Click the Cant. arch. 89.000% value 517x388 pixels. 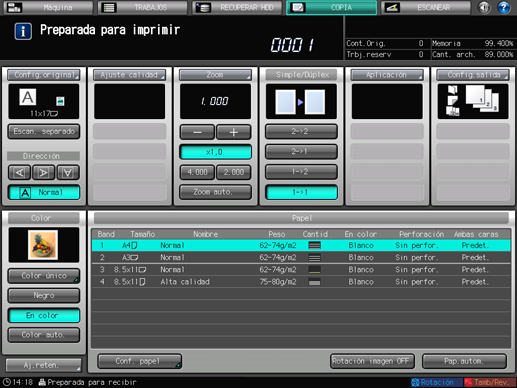pos(499,54)
